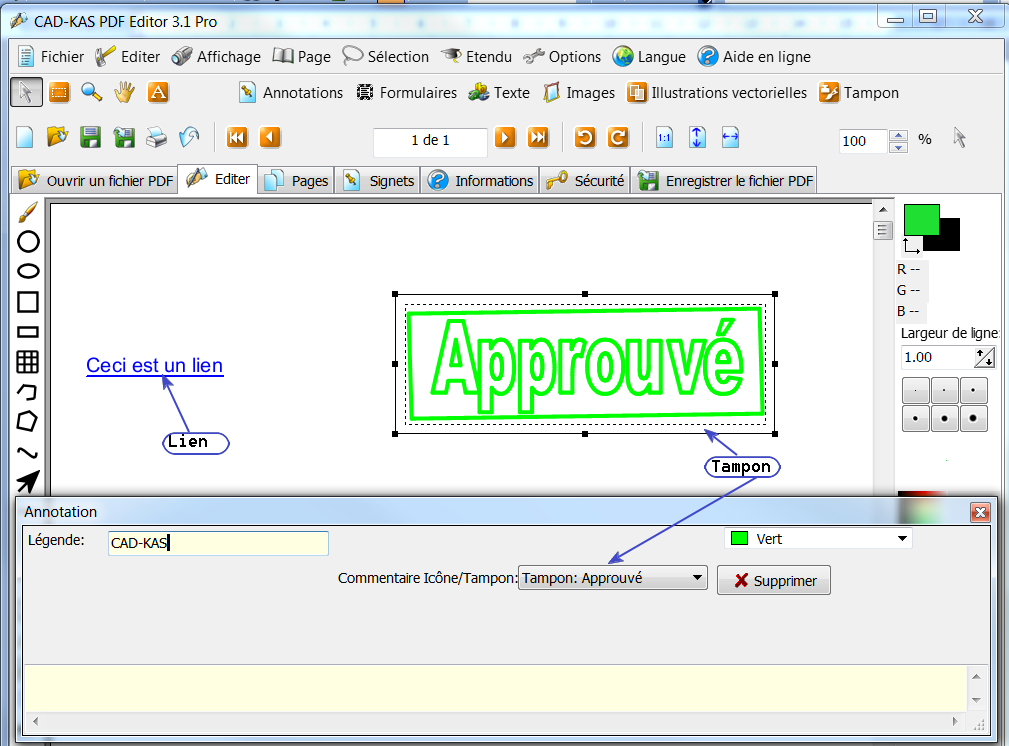Increase the zoom percentage stepper

(898, 135)
